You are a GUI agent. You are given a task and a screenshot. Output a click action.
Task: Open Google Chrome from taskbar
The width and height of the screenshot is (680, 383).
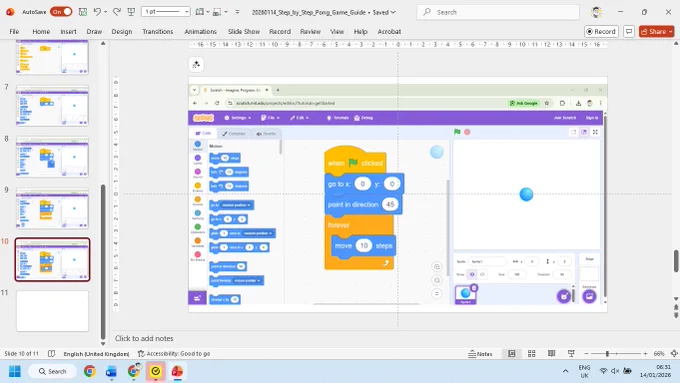click(90, 371)
